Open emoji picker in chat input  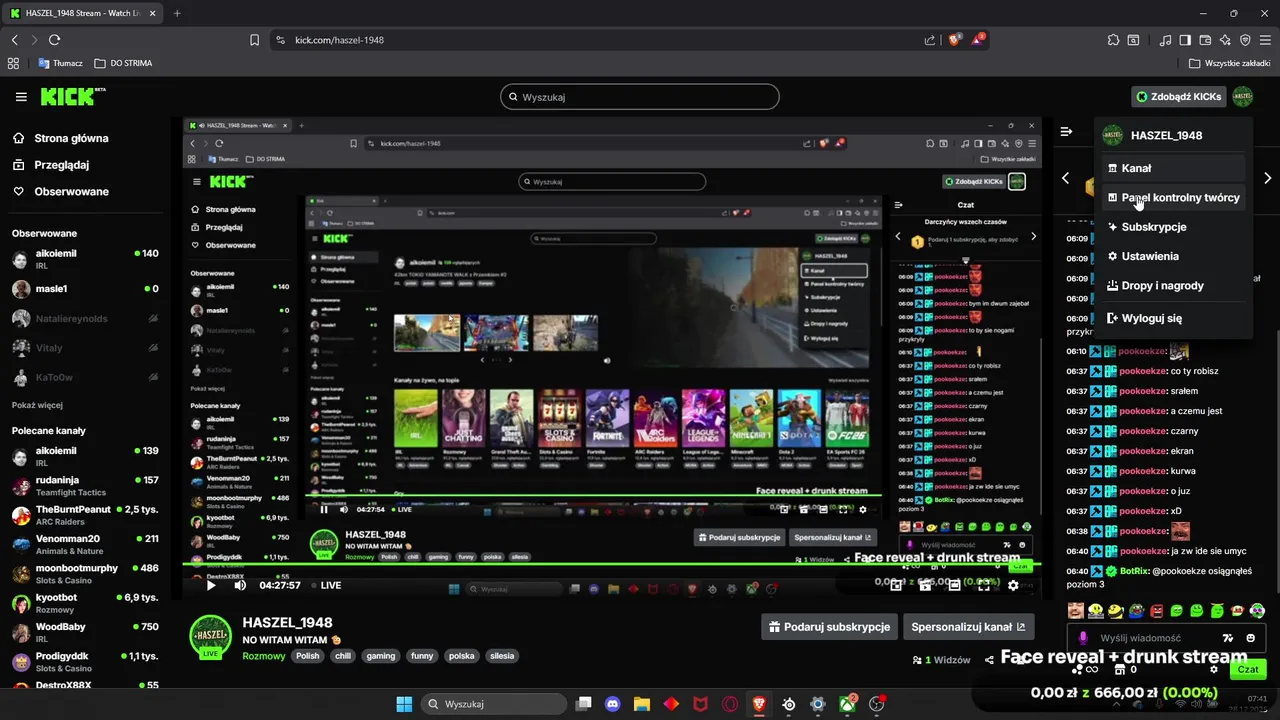click(x=1251, y=638)
